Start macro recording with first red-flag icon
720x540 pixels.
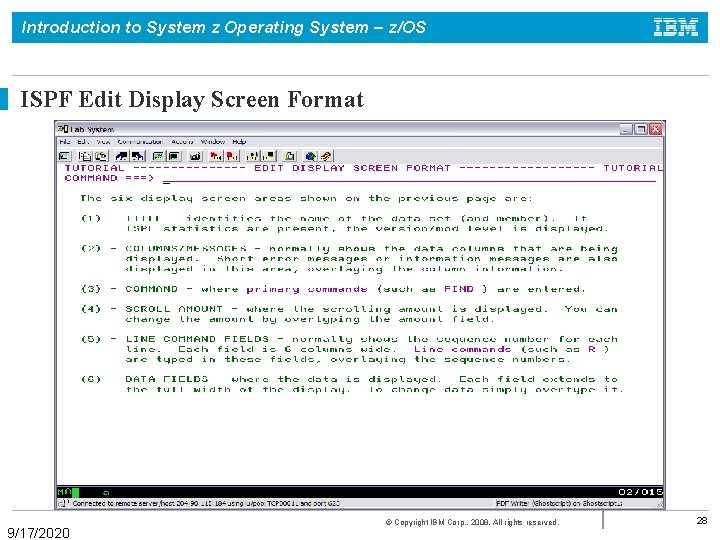pos(216,156)
